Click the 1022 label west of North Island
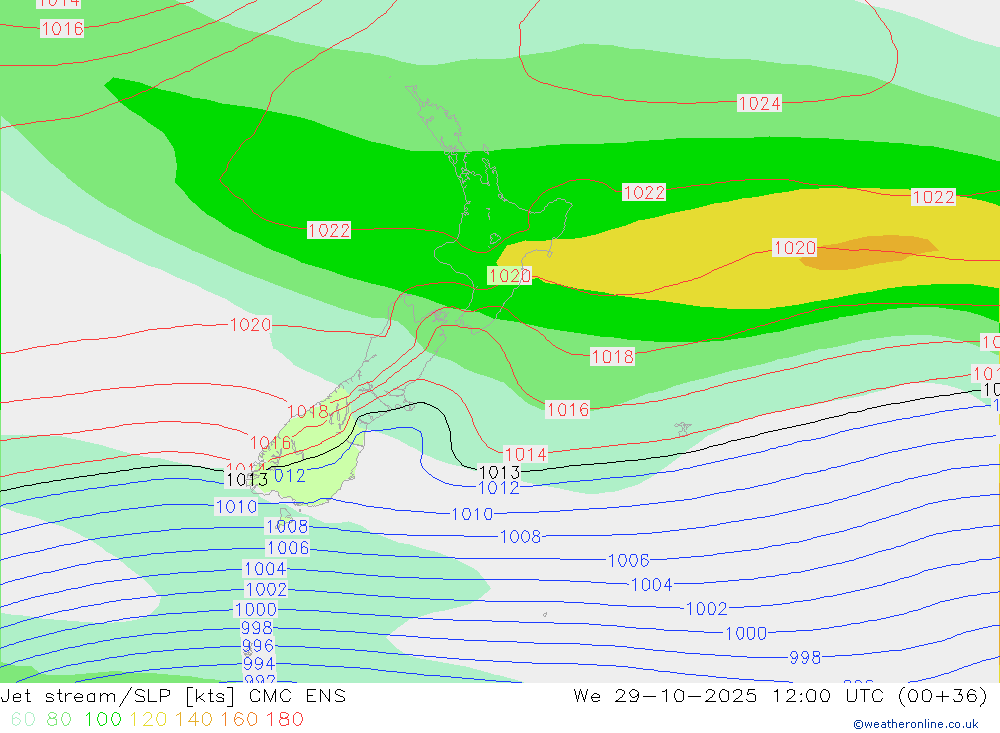The height and width of the screenshot is (733, 1000). (329, 230)
